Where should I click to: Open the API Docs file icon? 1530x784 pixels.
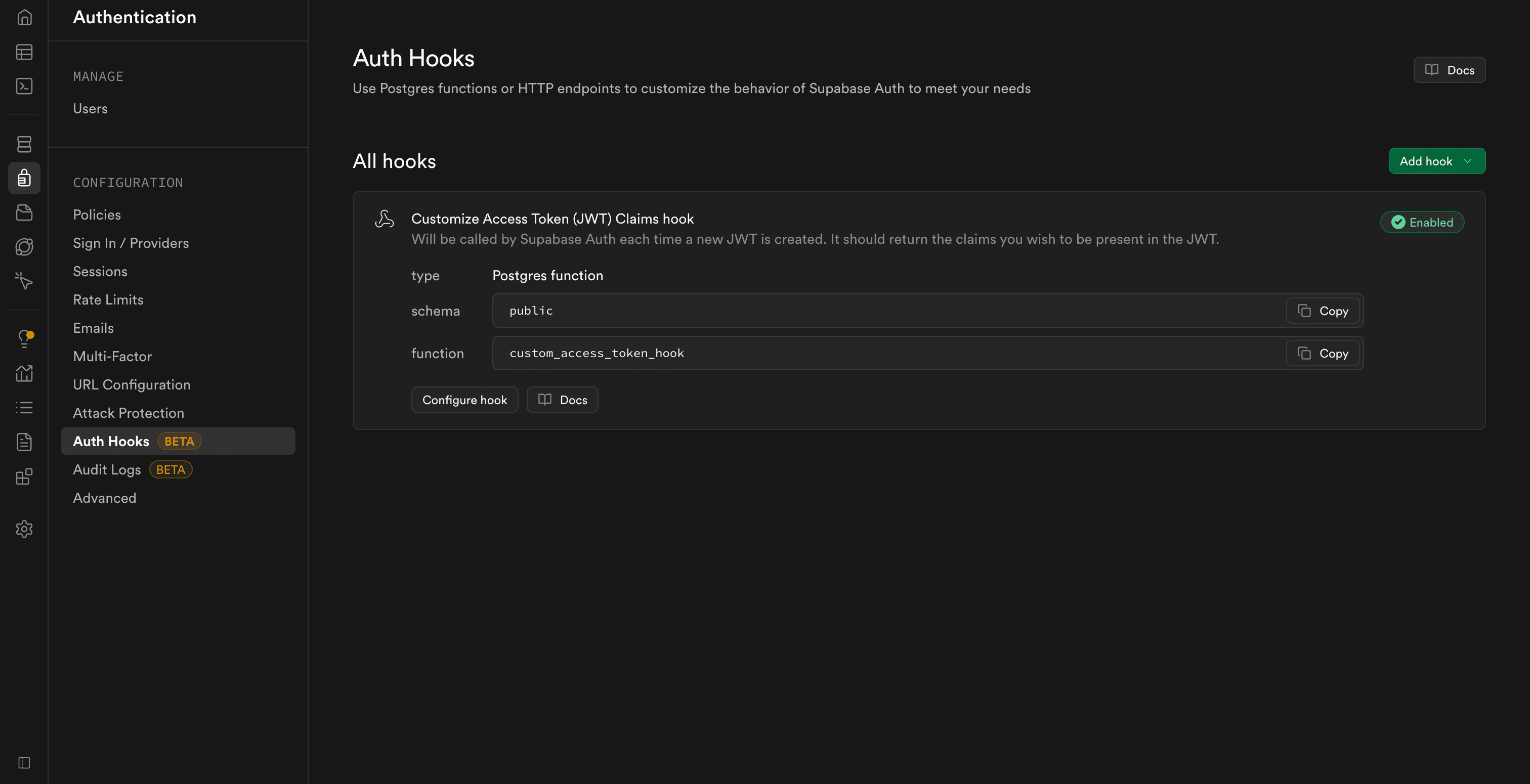[x=24, y=441]
